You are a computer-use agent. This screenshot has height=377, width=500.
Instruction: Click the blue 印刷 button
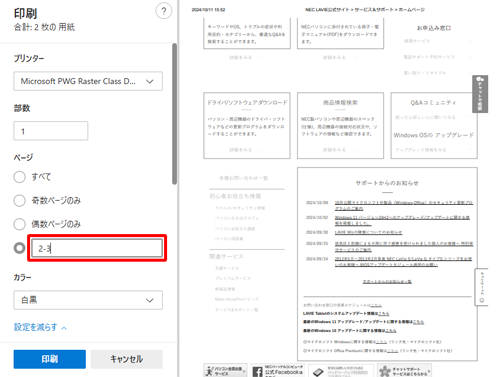coord(50,359)
